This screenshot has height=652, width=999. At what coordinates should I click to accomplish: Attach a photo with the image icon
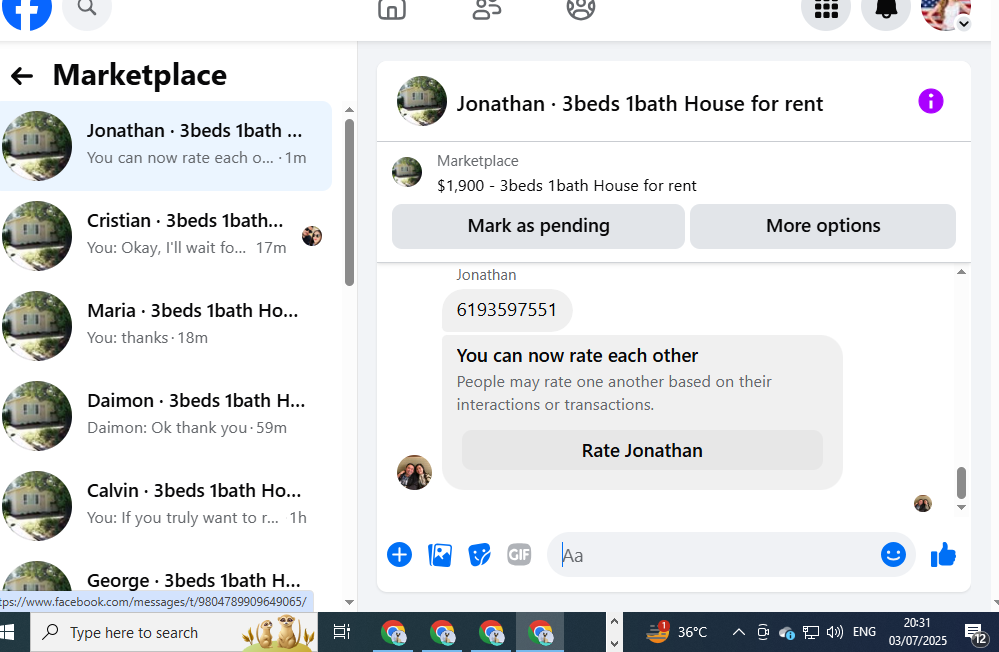click(440, 554)
